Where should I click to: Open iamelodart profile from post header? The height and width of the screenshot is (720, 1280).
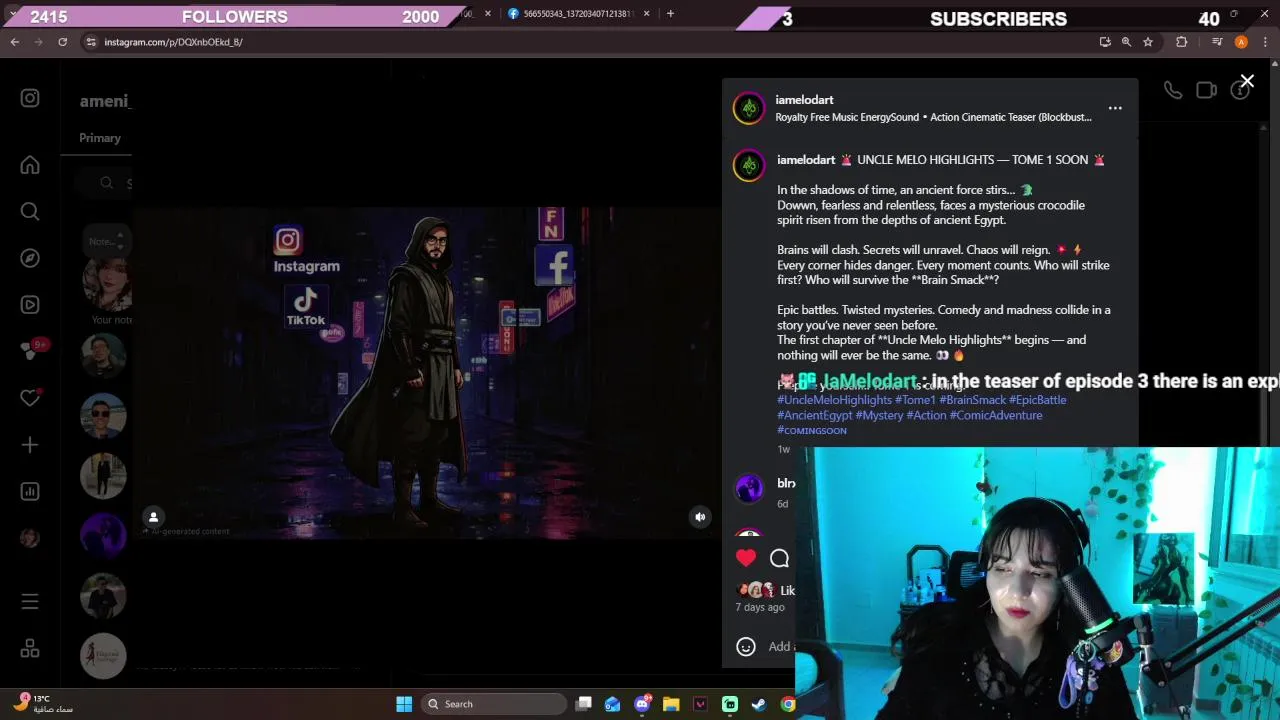[804, 100]
